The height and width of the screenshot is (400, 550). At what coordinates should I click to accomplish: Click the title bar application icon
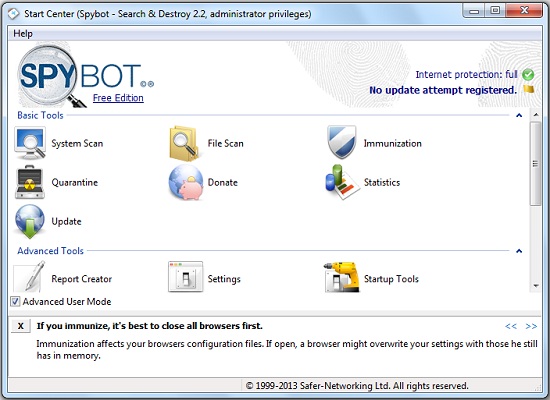coord(14,14)
